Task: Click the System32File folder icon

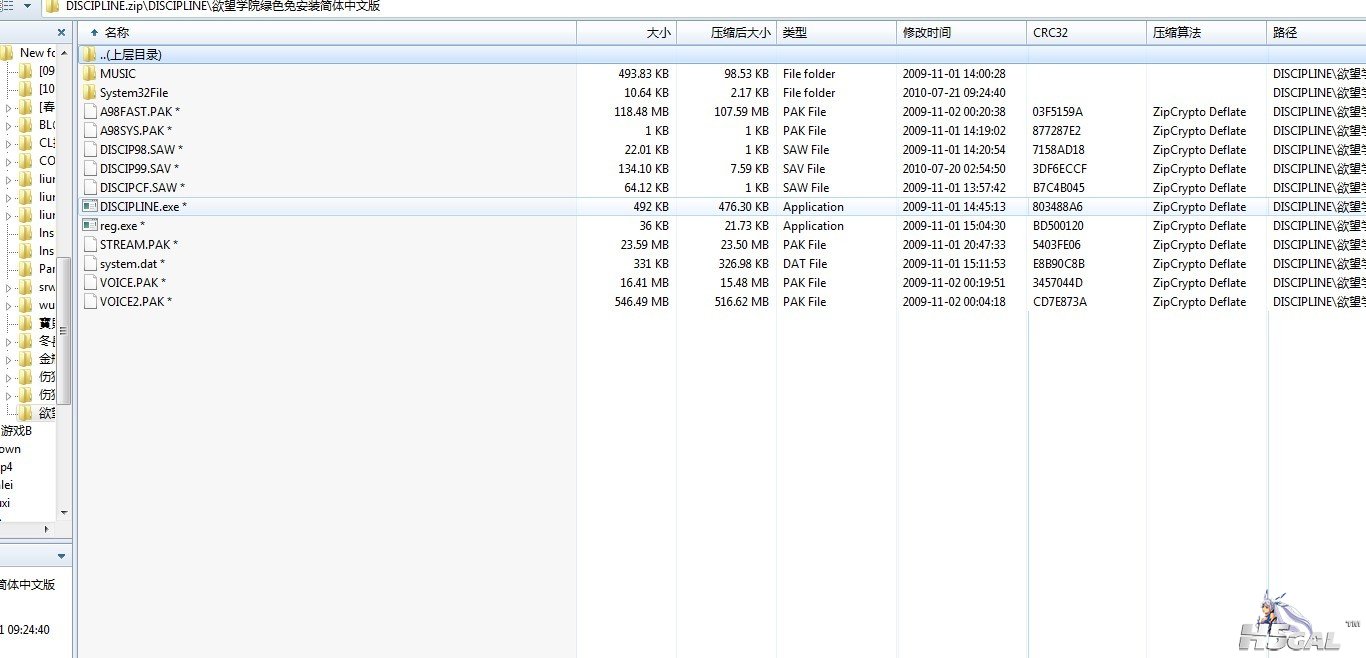Action: pyautogui.click(x=90, y=92)
